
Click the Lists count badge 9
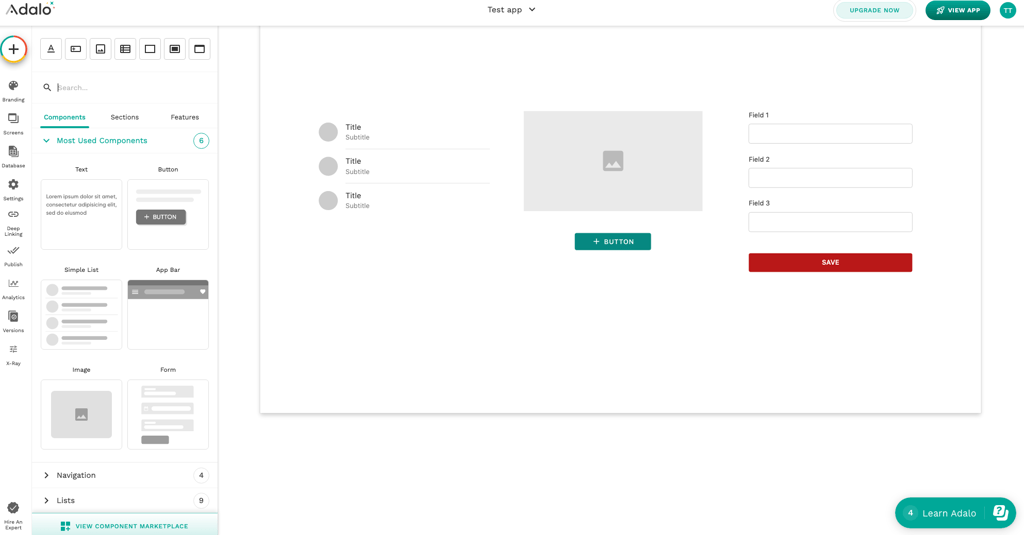[201, 500]
